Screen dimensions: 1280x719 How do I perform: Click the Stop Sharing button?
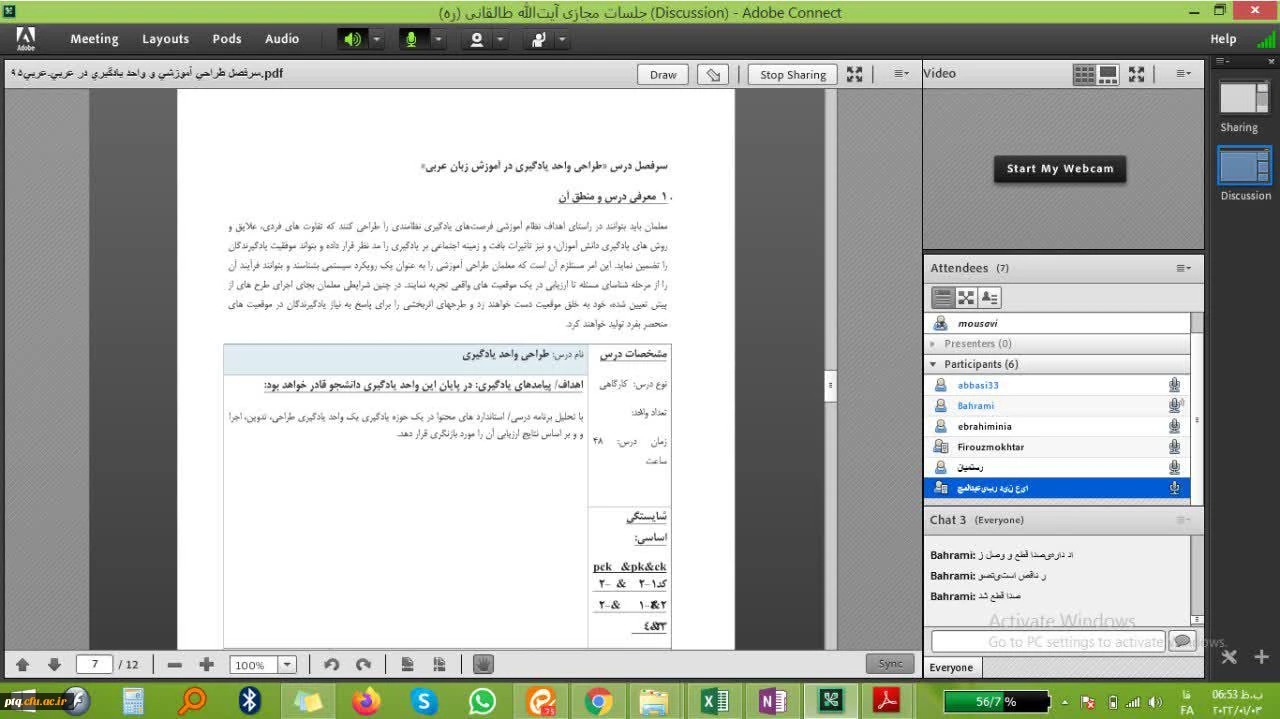[792, 74]
